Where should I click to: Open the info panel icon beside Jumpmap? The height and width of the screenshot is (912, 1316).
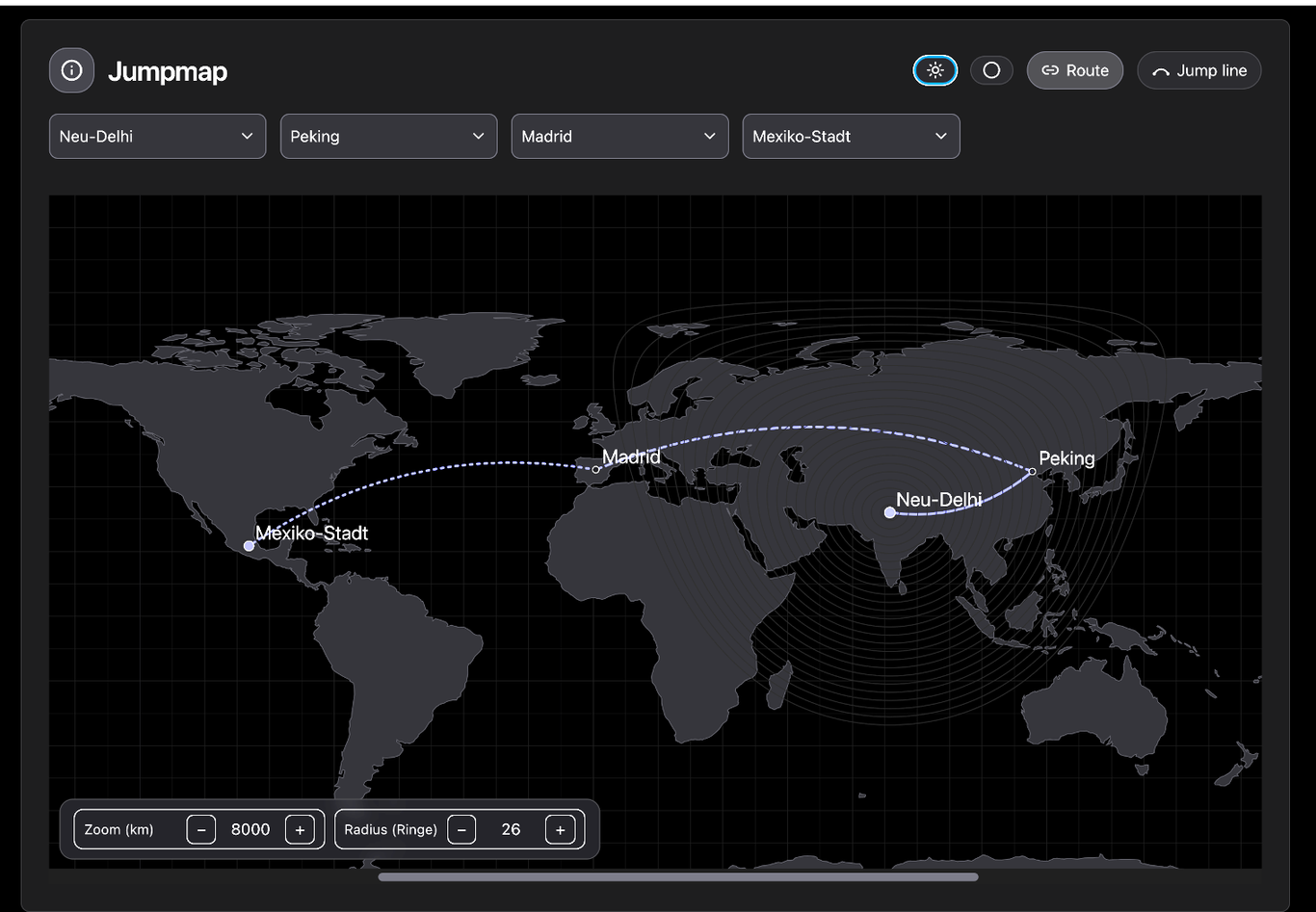click(71, 70)
